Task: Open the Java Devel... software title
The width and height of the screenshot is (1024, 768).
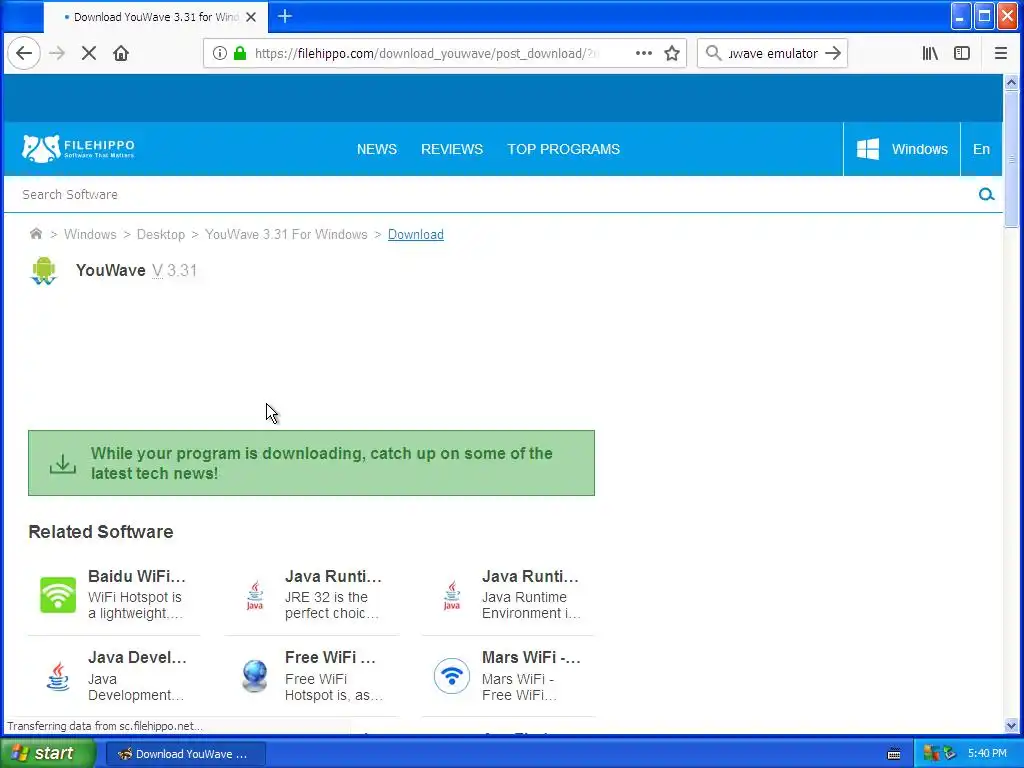Action: tap(137, 657)
